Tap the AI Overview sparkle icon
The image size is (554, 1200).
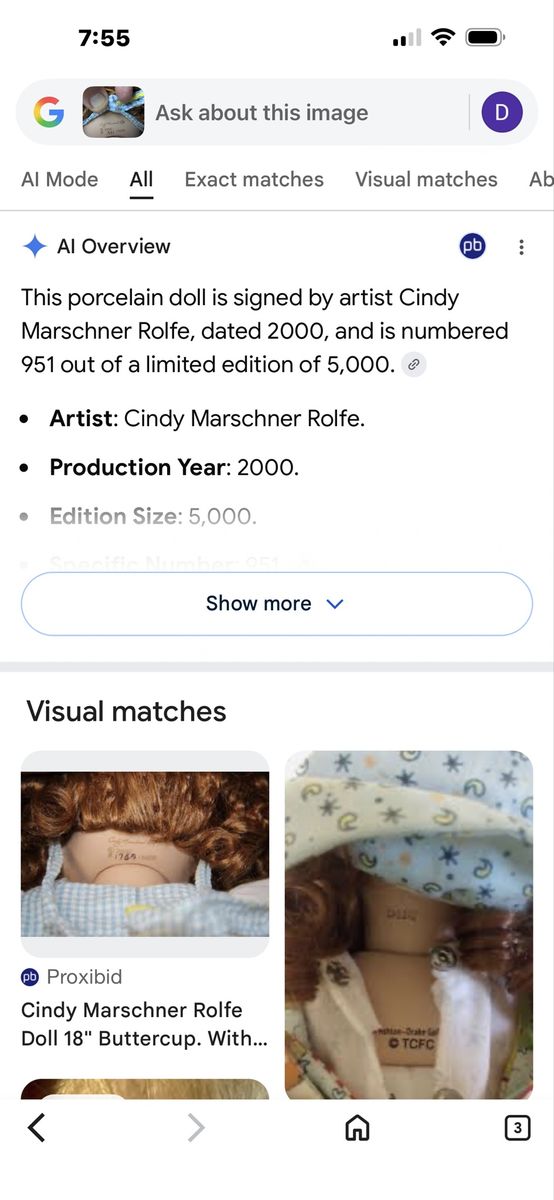click(x=35, y=246)
